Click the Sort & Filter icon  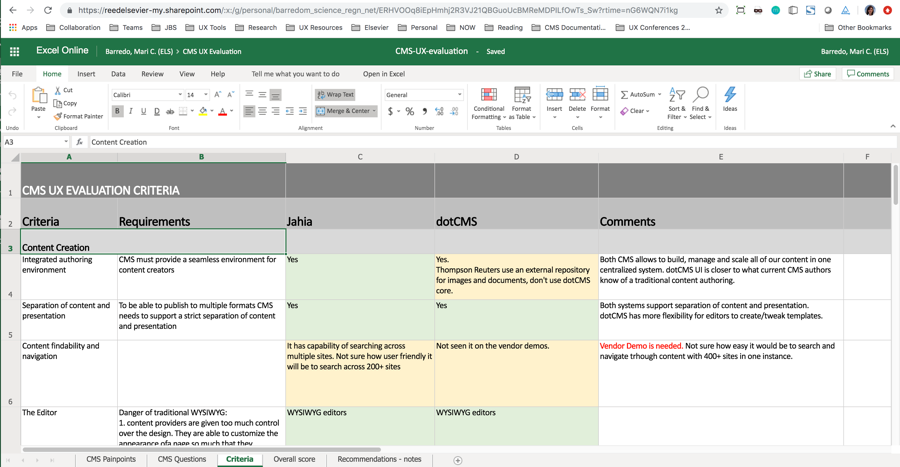(677, 97)
